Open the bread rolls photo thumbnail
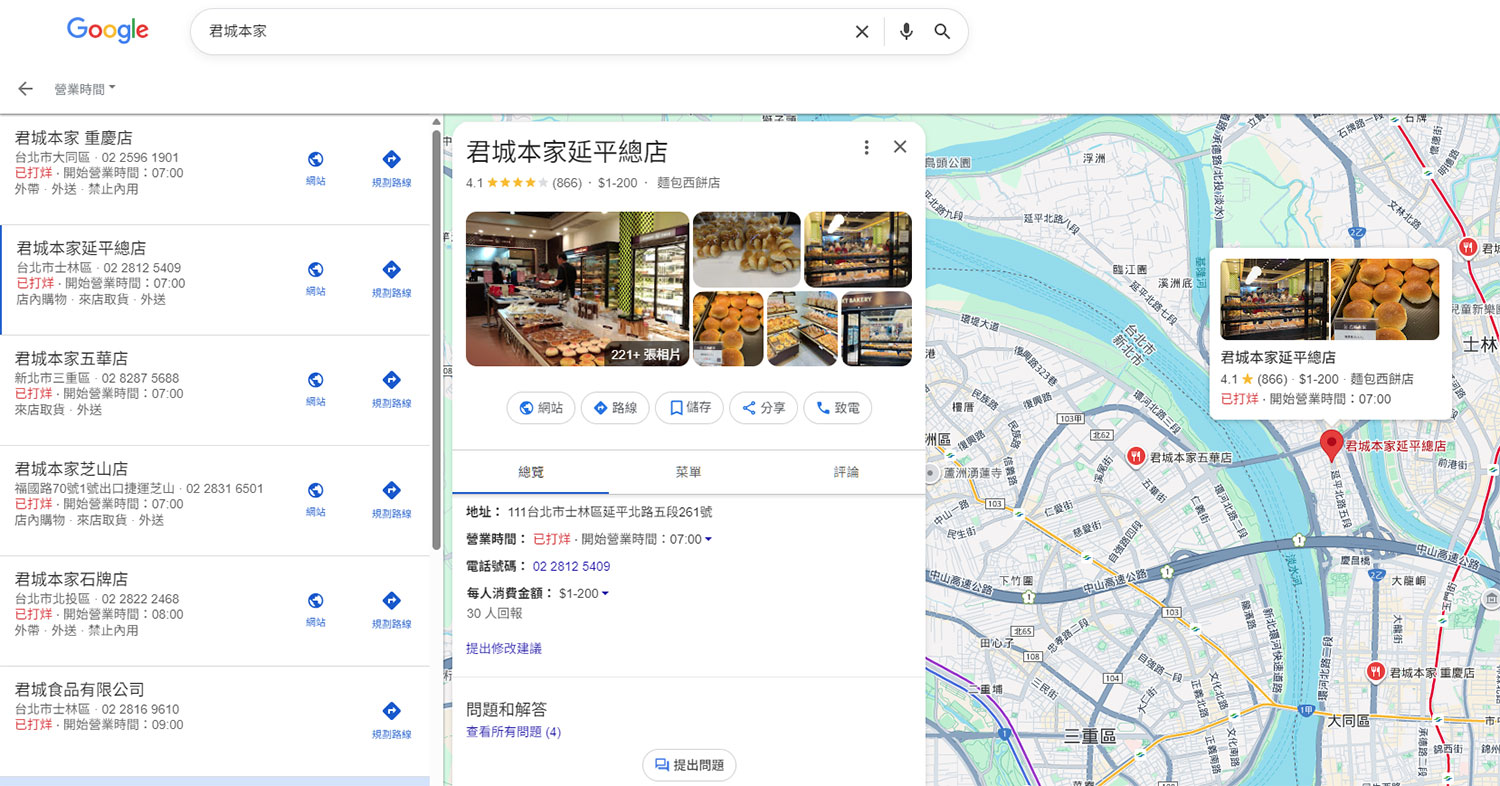Viewport: 1500px width, 786px height. (747, 249)
